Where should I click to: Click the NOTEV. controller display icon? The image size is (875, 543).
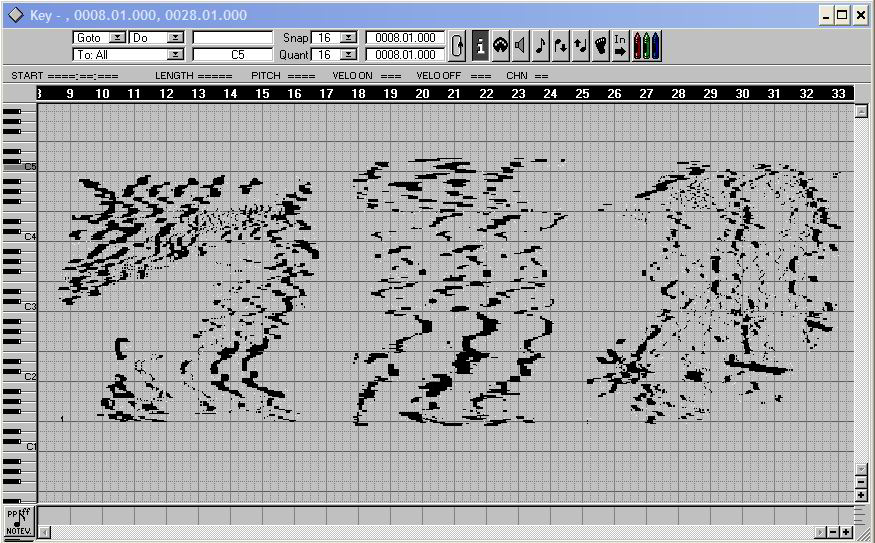click(x=20, y=522)
